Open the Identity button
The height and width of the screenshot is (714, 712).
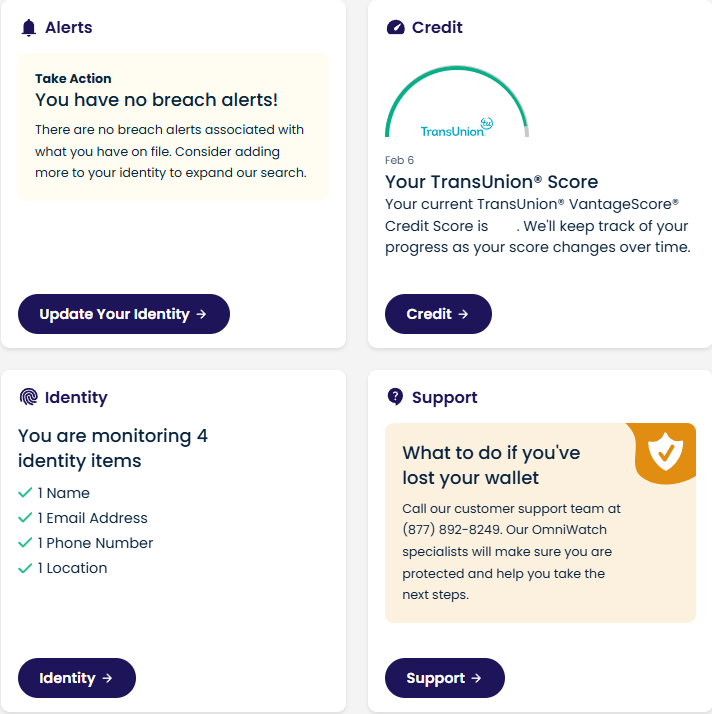click(77, 678)
